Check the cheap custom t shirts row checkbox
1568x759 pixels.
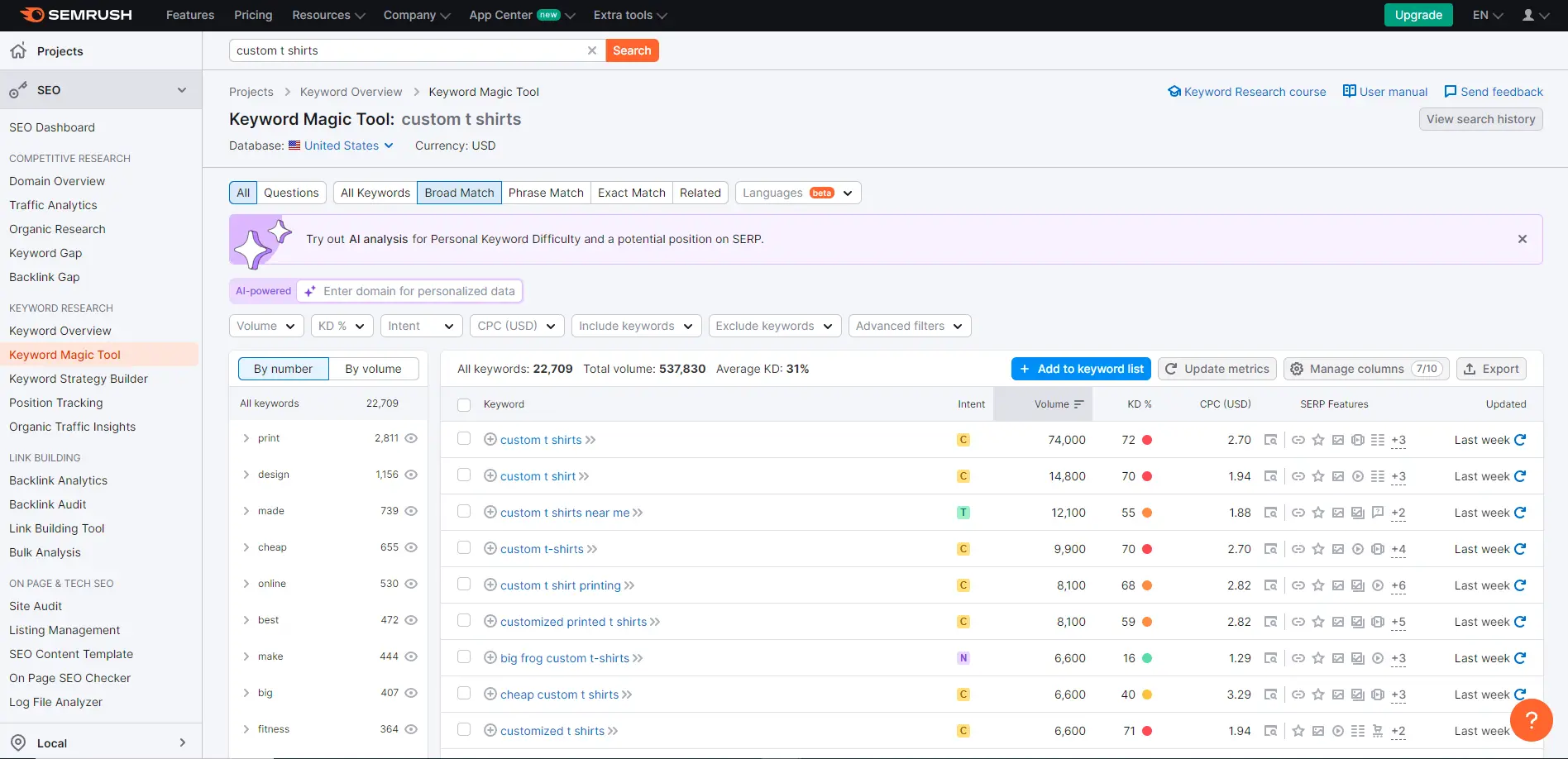pos(464,694)
